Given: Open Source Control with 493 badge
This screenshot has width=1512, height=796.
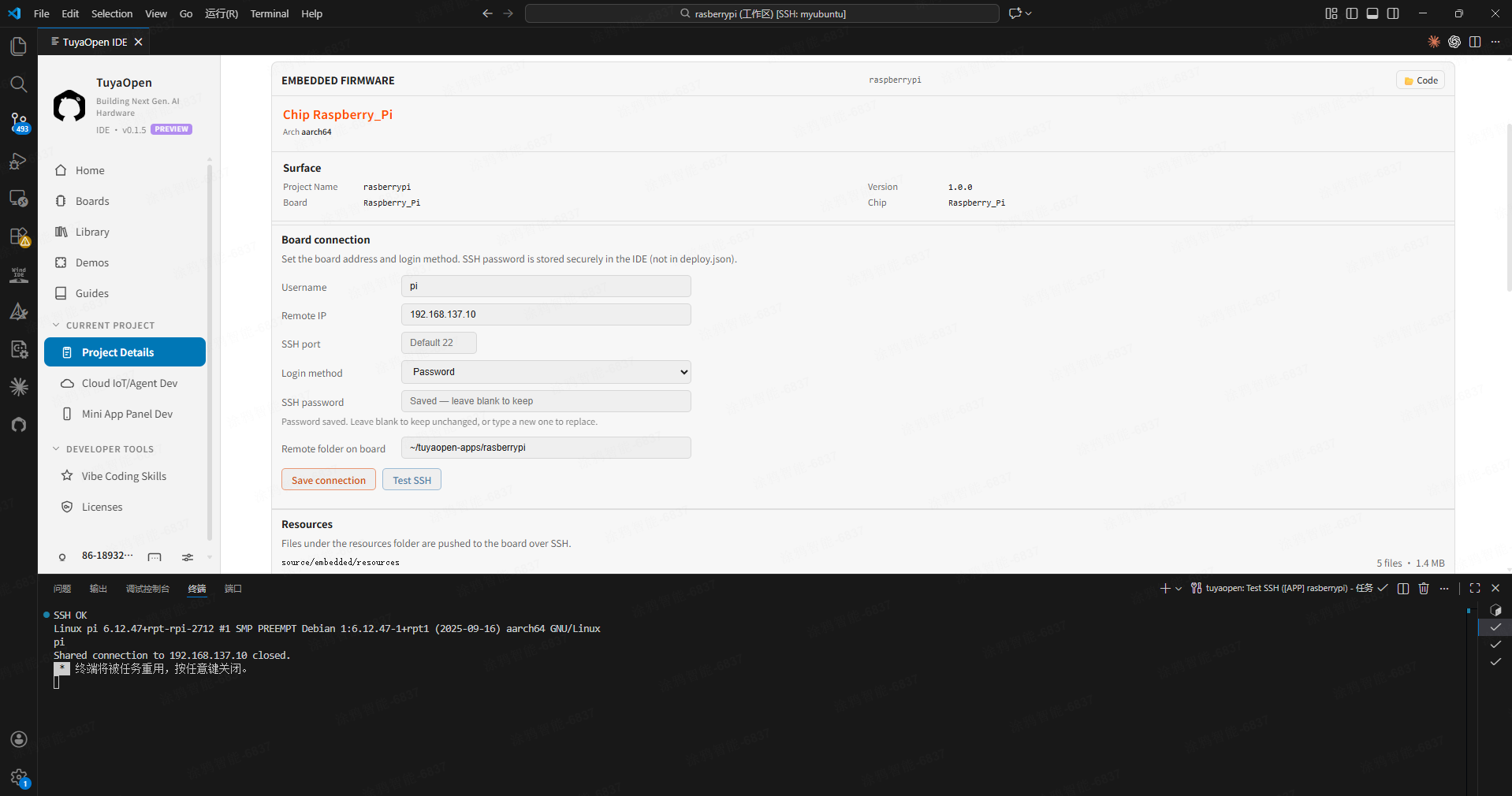Looking at the screenshot, I should click(18, 122).
